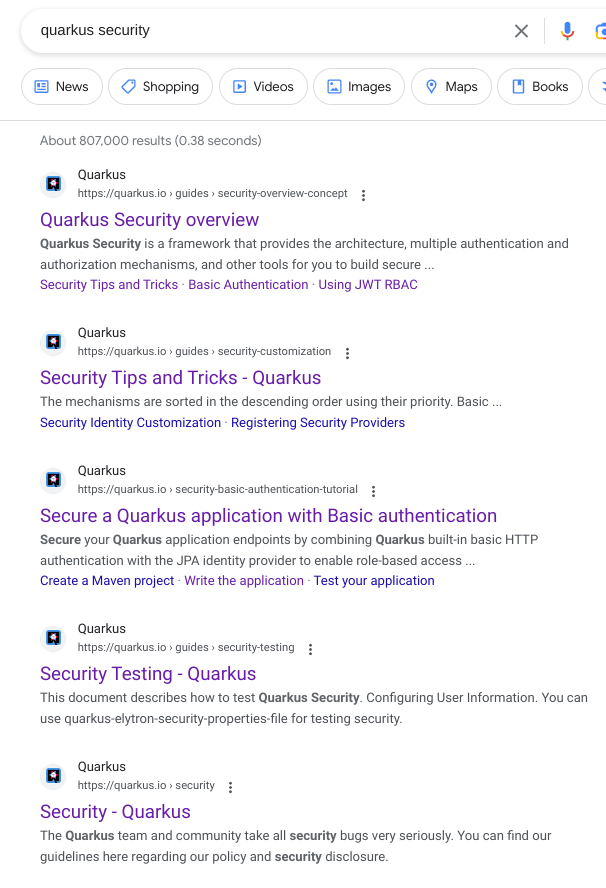Open the Quarkus Security overview result

point(149,220)
